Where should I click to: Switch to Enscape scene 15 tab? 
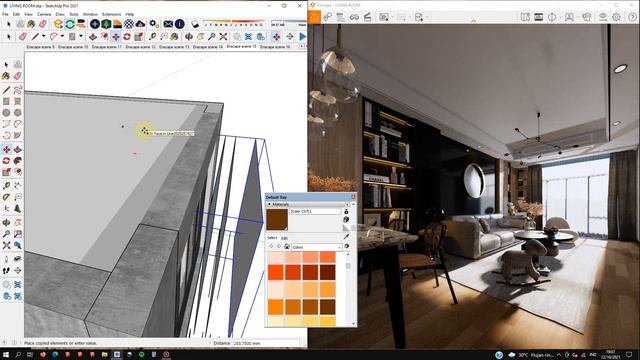point(241,47)
